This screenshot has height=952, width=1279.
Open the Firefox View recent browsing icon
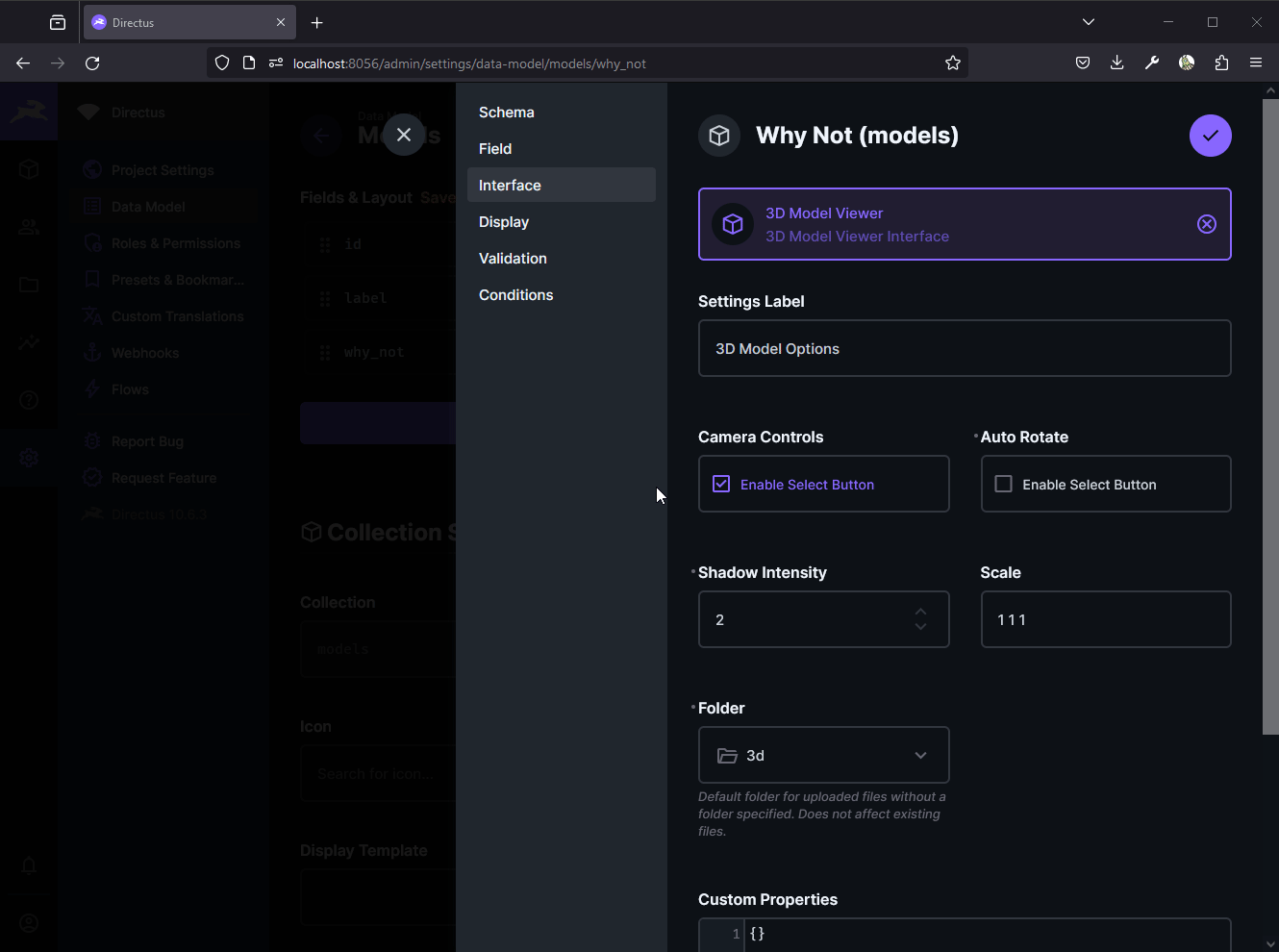click(x=58, y=22)
